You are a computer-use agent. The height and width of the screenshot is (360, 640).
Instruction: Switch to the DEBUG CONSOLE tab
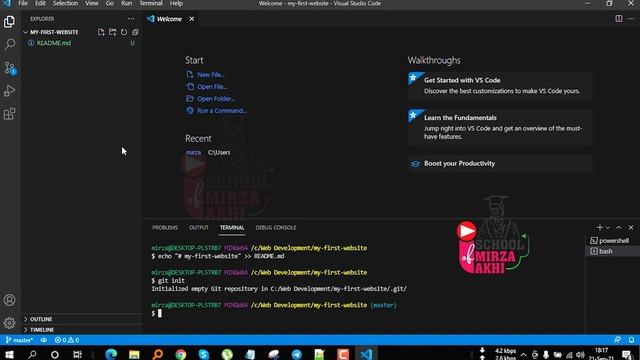coord(276,227)
